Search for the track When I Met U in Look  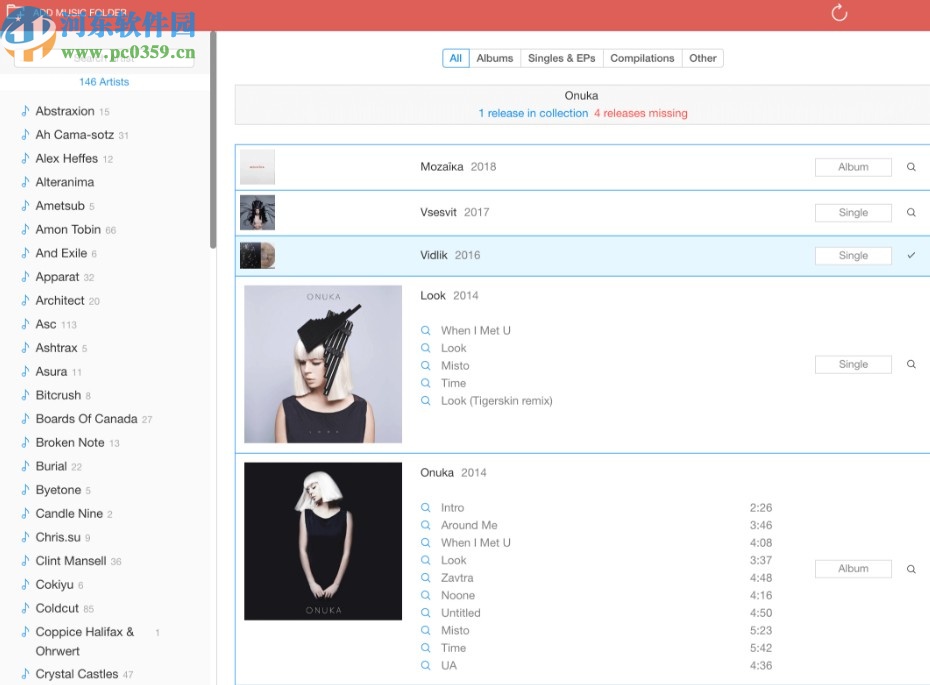(x=426, y=331)
